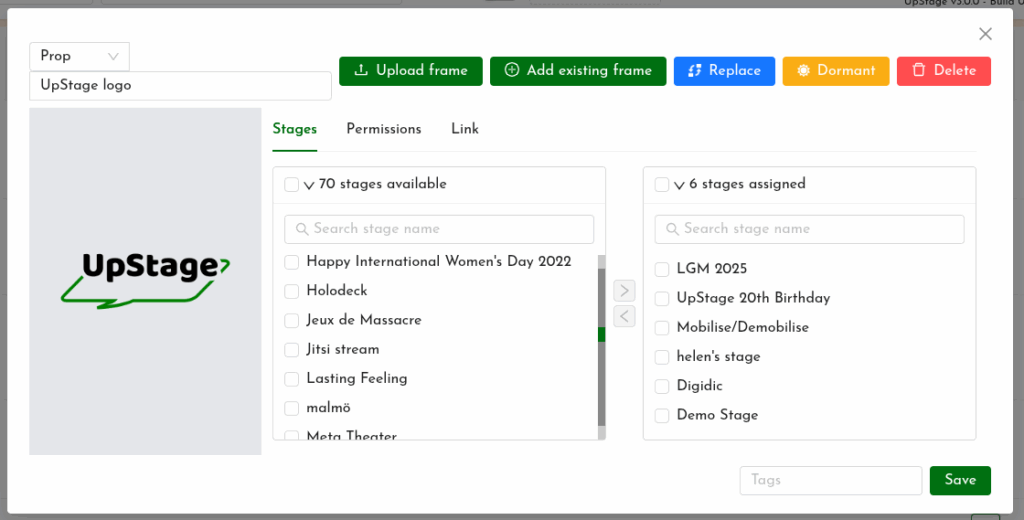Image resolution: width=1024 pixels, height=520 pixels.
Task: Click trash icon on Delete button
Action: point(919,70)
